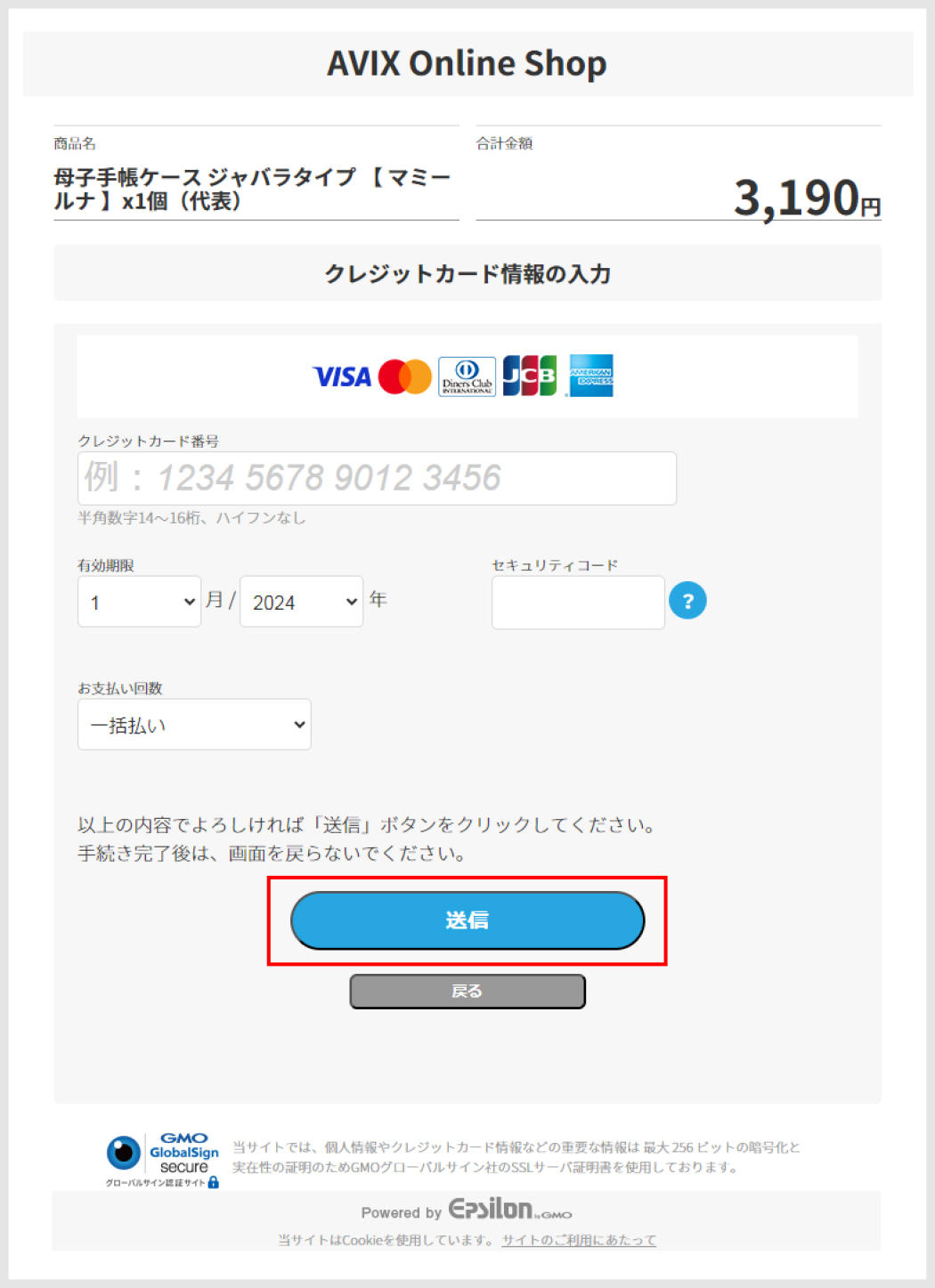This screenshot has height=1288, width=935.
Task: Open the expiration year 2024 dropdown
Action: coord(301,602)
